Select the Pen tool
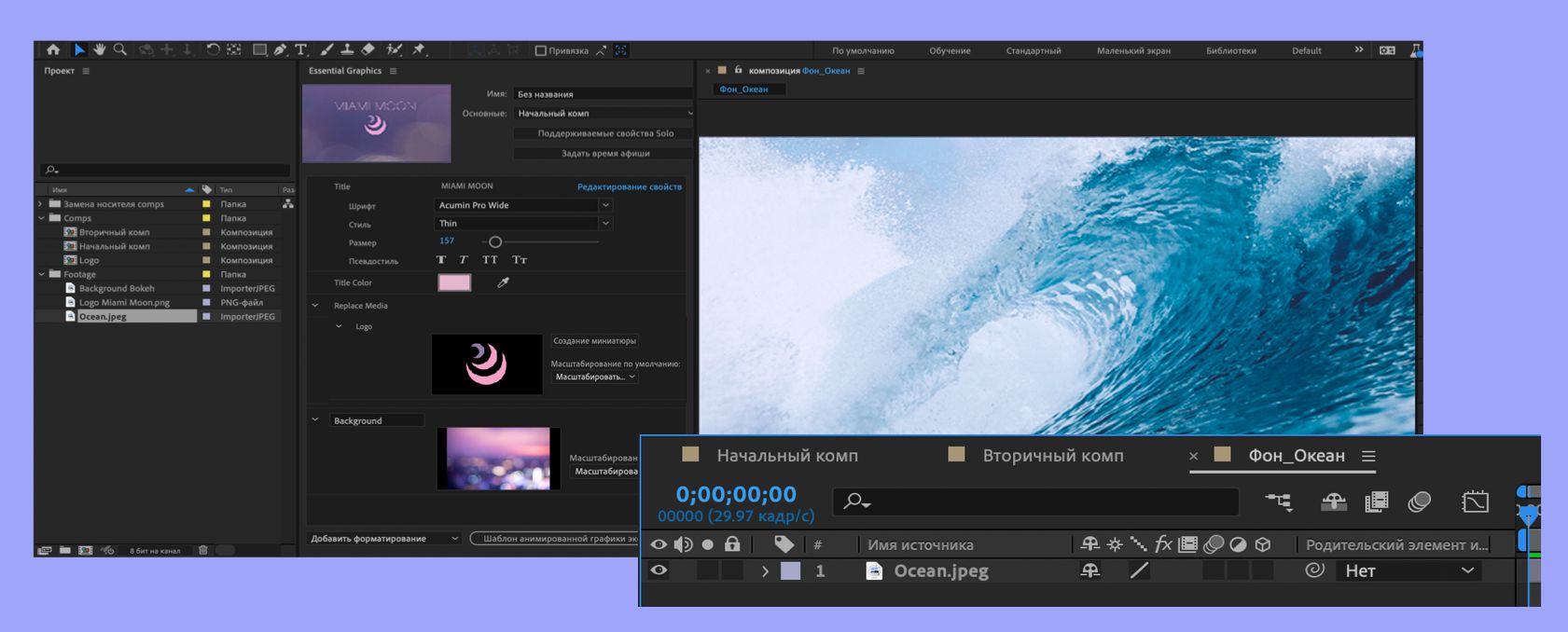This screenshot has height=632, width=1568. [280, 50]
